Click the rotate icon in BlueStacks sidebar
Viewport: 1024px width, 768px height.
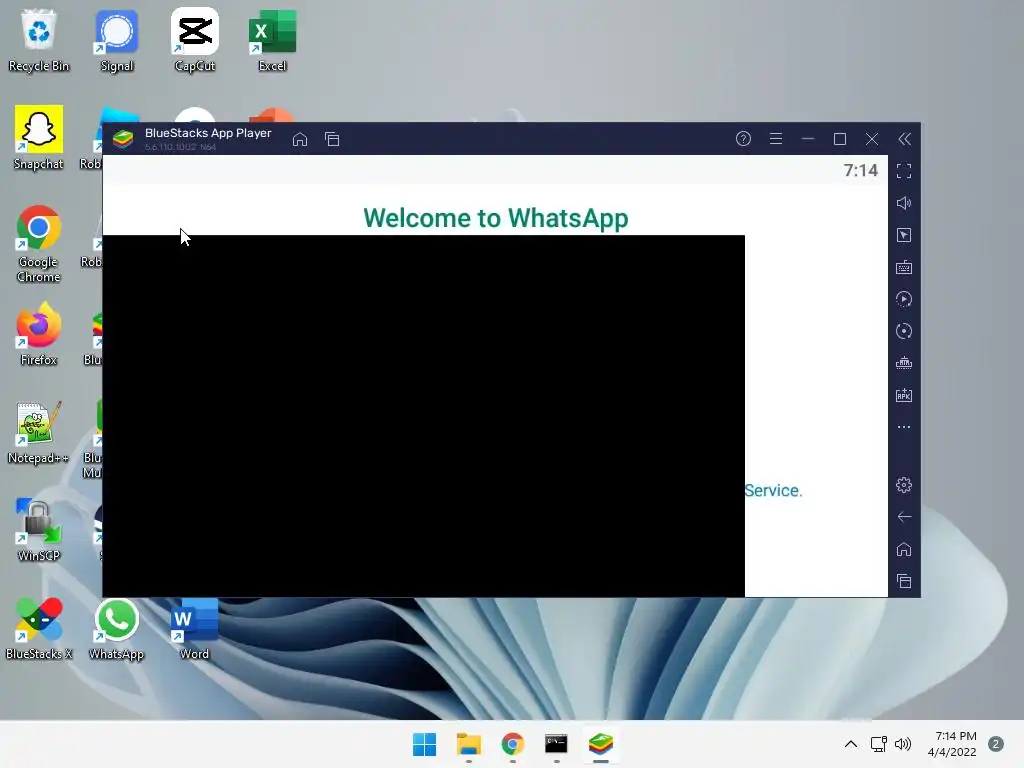(x=904, y=331)
